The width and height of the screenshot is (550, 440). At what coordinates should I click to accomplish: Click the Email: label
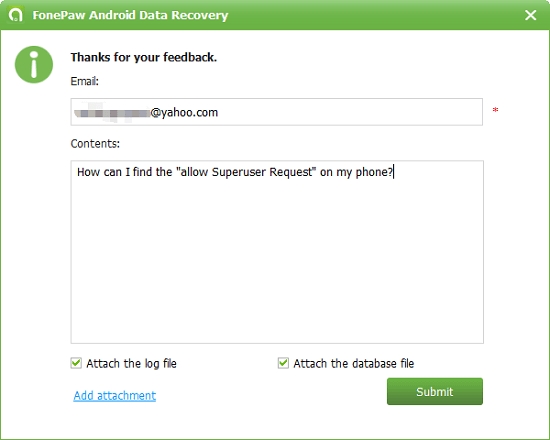pos(85,81)
